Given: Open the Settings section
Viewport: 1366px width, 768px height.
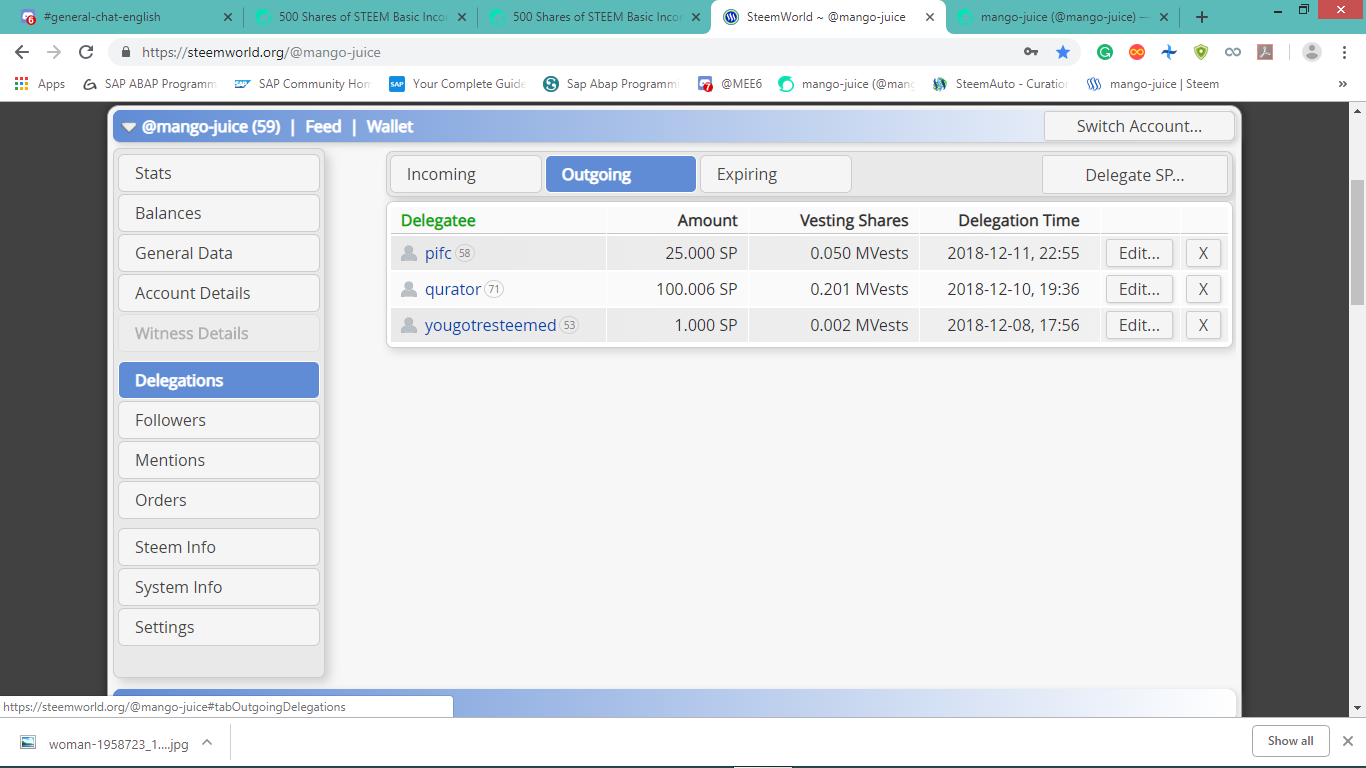Looking at the screenshot, I should 219,627.
